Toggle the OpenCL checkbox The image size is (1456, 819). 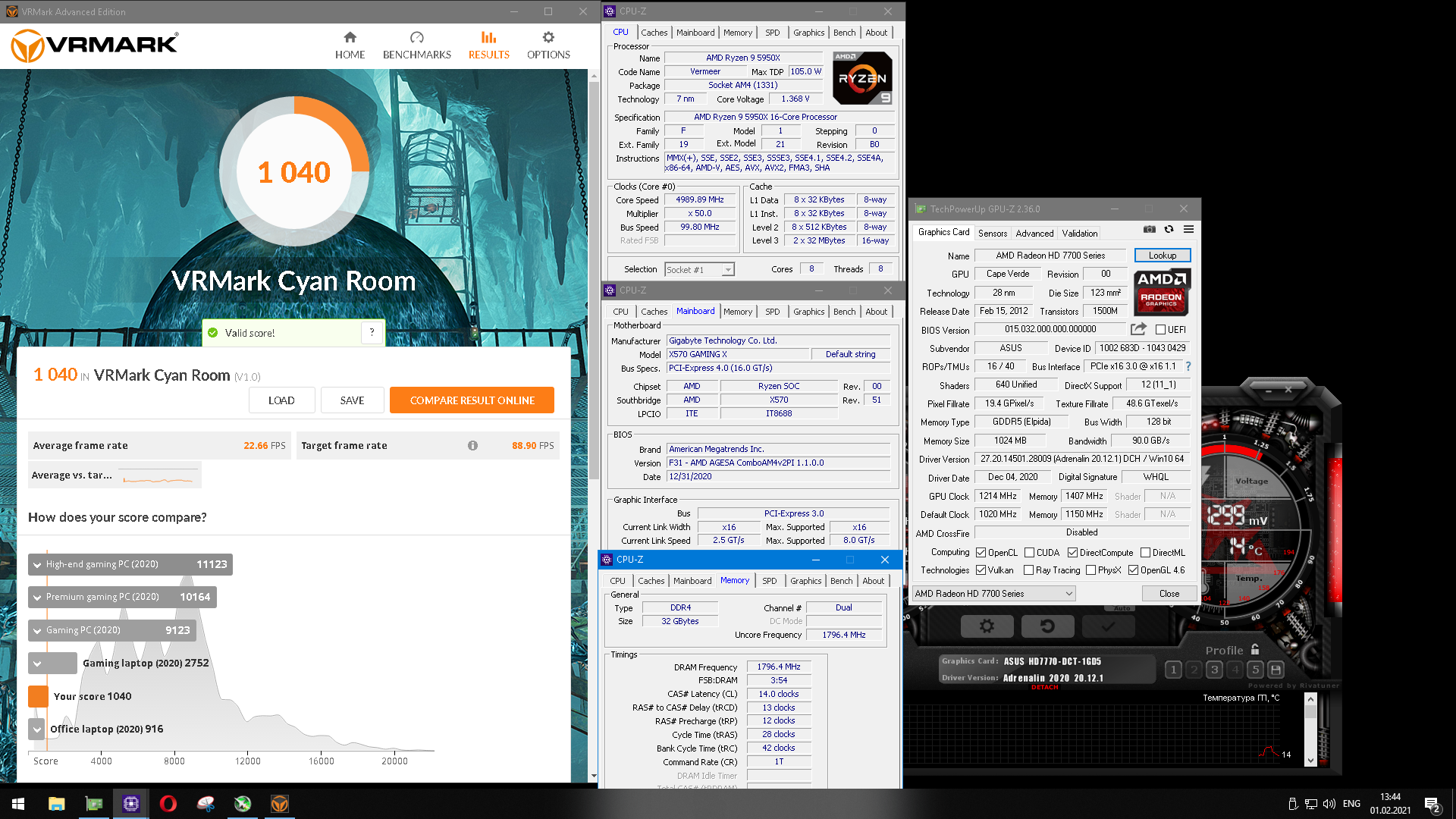(x=981, y=553)
